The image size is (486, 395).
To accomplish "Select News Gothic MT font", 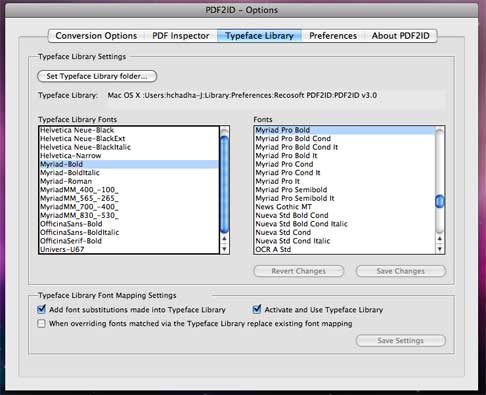I will point(344,207).
